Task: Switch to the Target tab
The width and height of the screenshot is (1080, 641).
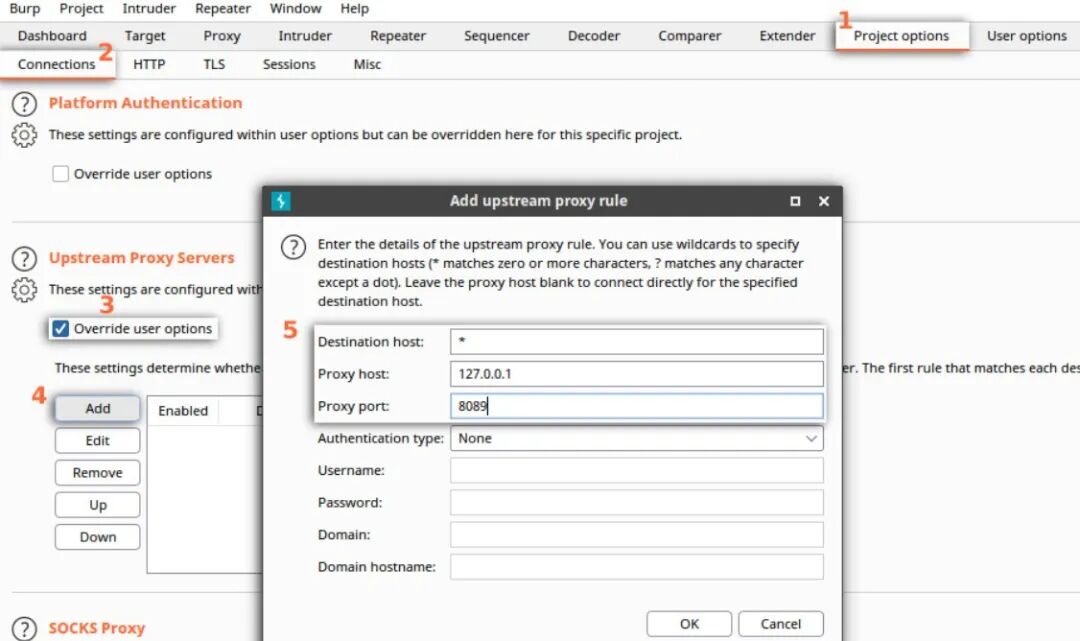Action: coord(145,36)
